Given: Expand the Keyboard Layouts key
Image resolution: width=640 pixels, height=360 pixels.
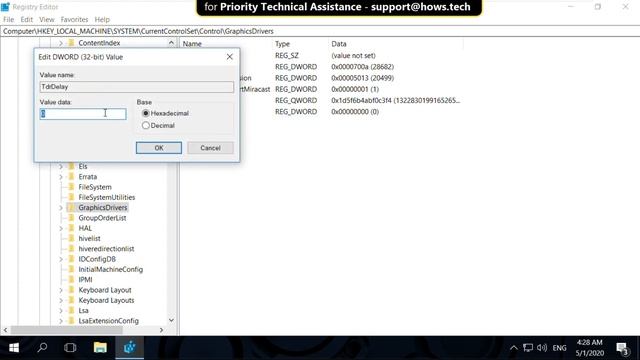Looking at the screenshot, I should point(61,300).
